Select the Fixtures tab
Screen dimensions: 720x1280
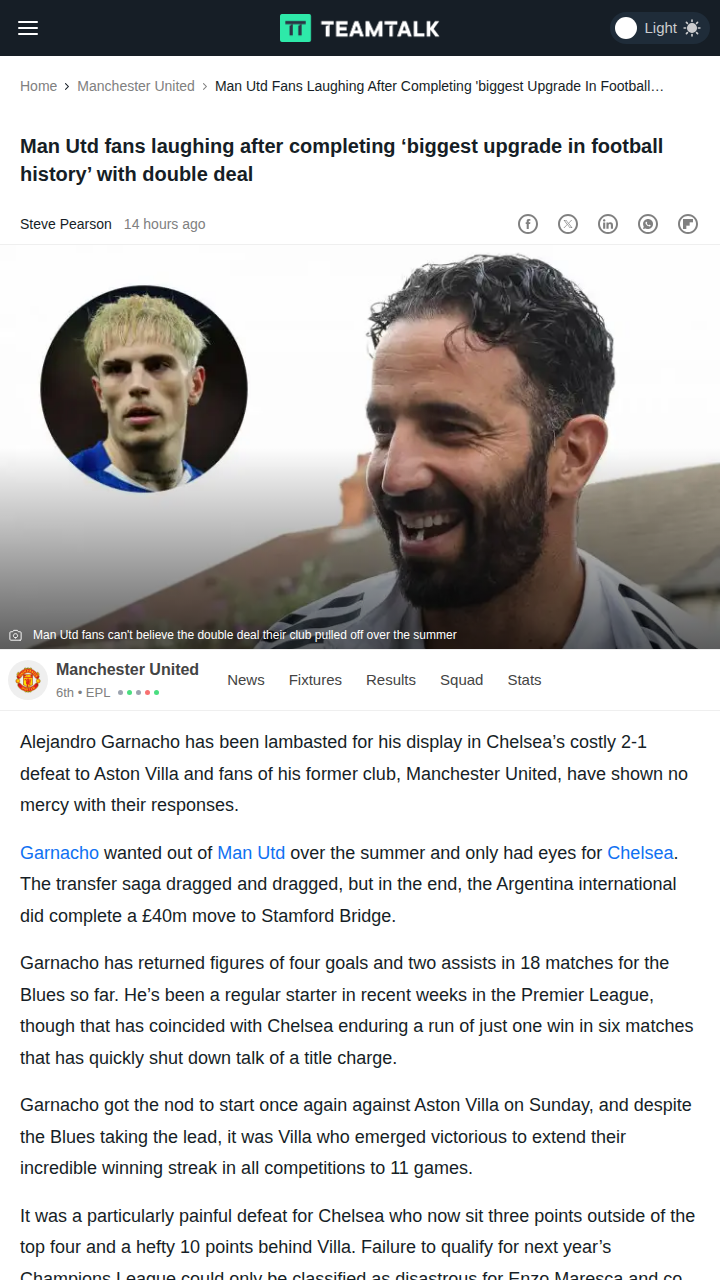(315, 680)
